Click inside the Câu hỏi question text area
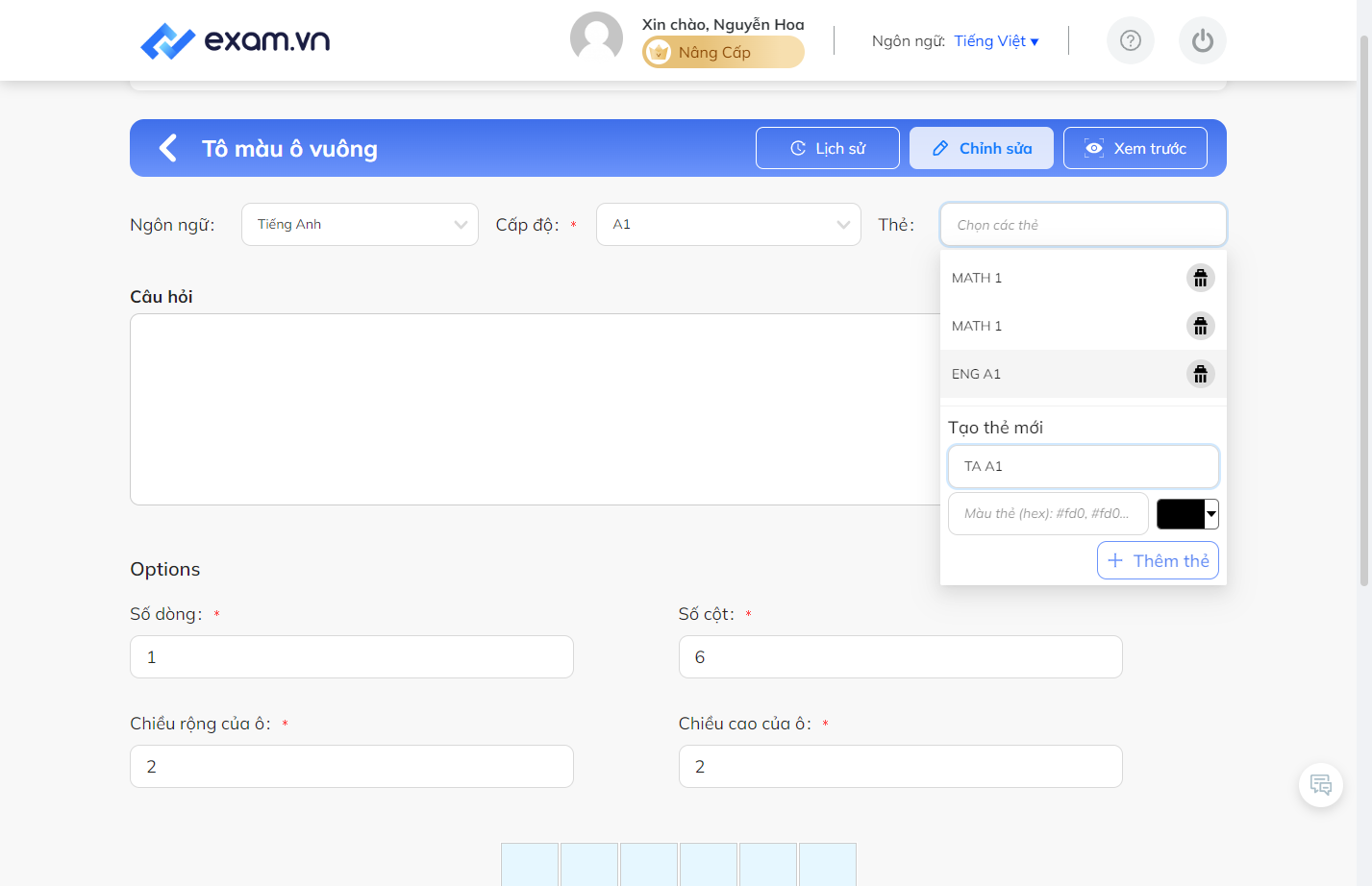Image resolution: width=1372 pixels, height=886 pixels. [x=534, y=409]
